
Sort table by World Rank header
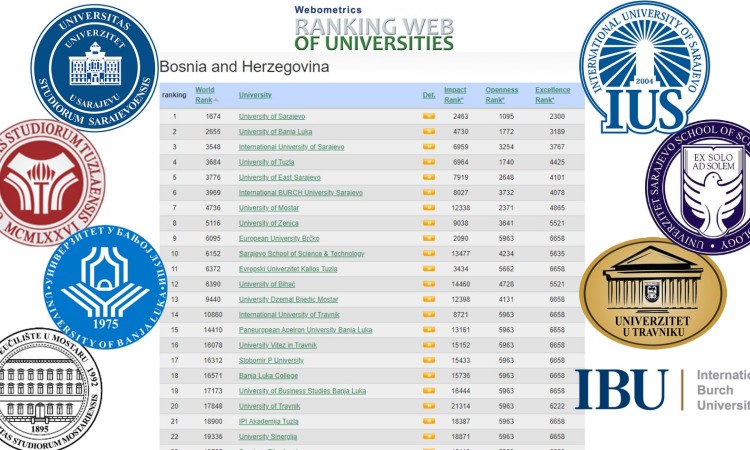click(x=206, y=95)
